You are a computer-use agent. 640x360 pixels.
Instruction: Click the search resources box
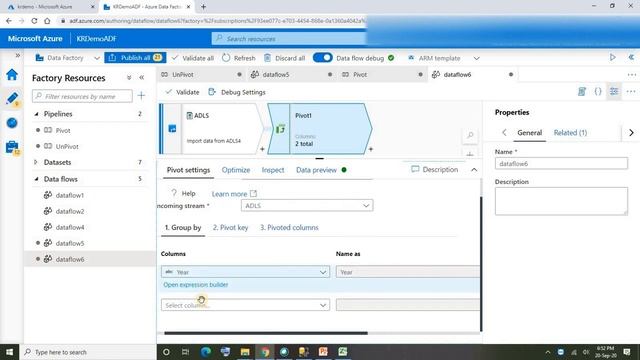(289, 39)
